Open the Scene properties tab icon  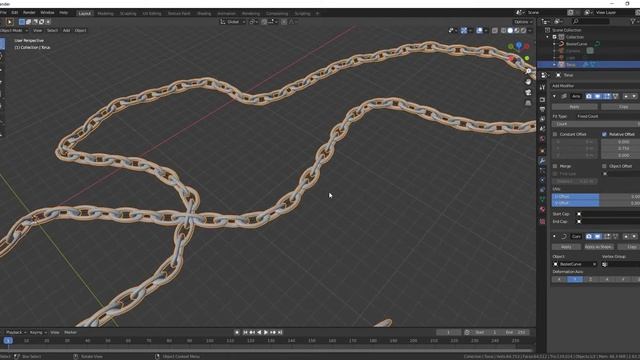542,129
